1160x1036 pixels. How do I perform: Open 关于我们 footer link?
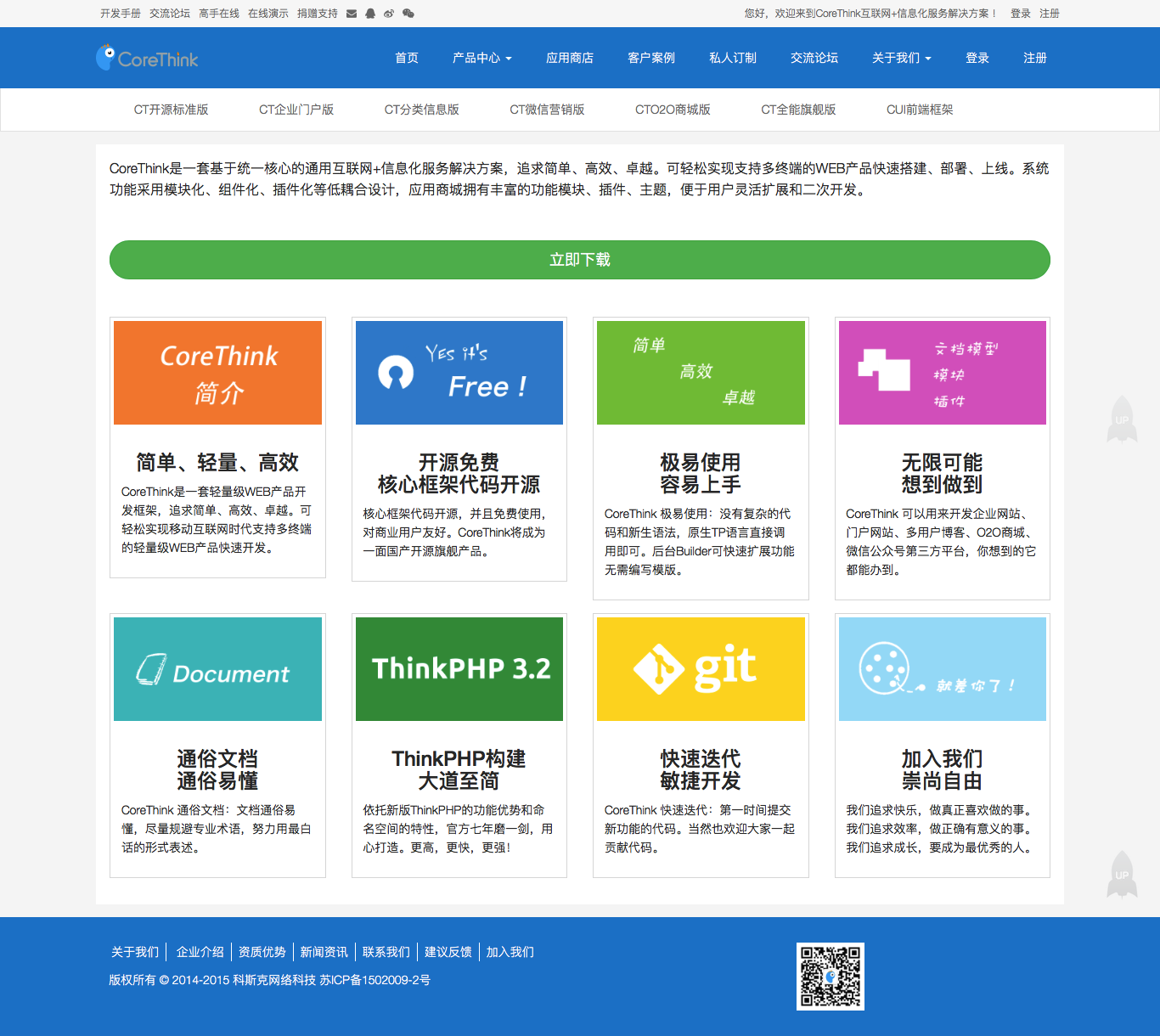135,952
